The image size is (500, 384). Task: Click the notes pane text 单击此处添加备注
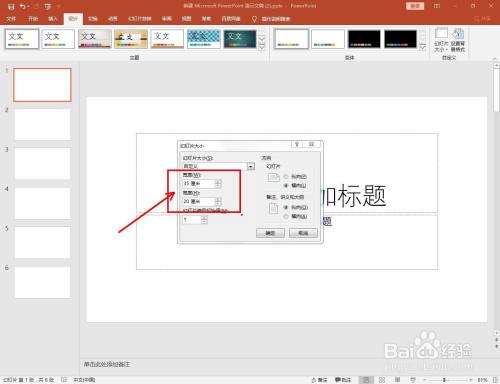(x=107, y=364)
